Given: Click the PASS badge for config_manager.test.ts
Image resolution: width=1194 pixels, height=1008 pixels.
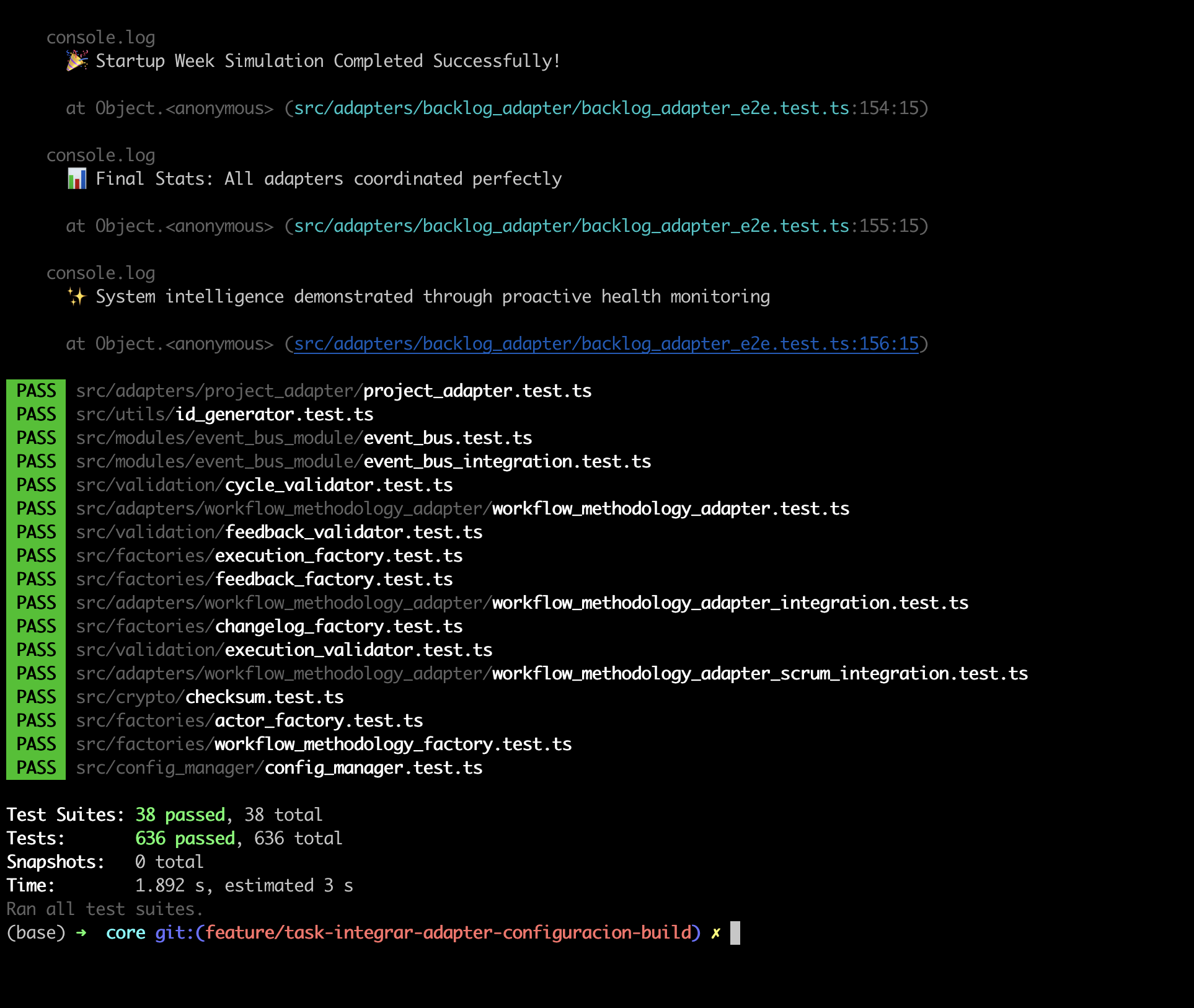Looking at the screenshot, I should [36, 767].
